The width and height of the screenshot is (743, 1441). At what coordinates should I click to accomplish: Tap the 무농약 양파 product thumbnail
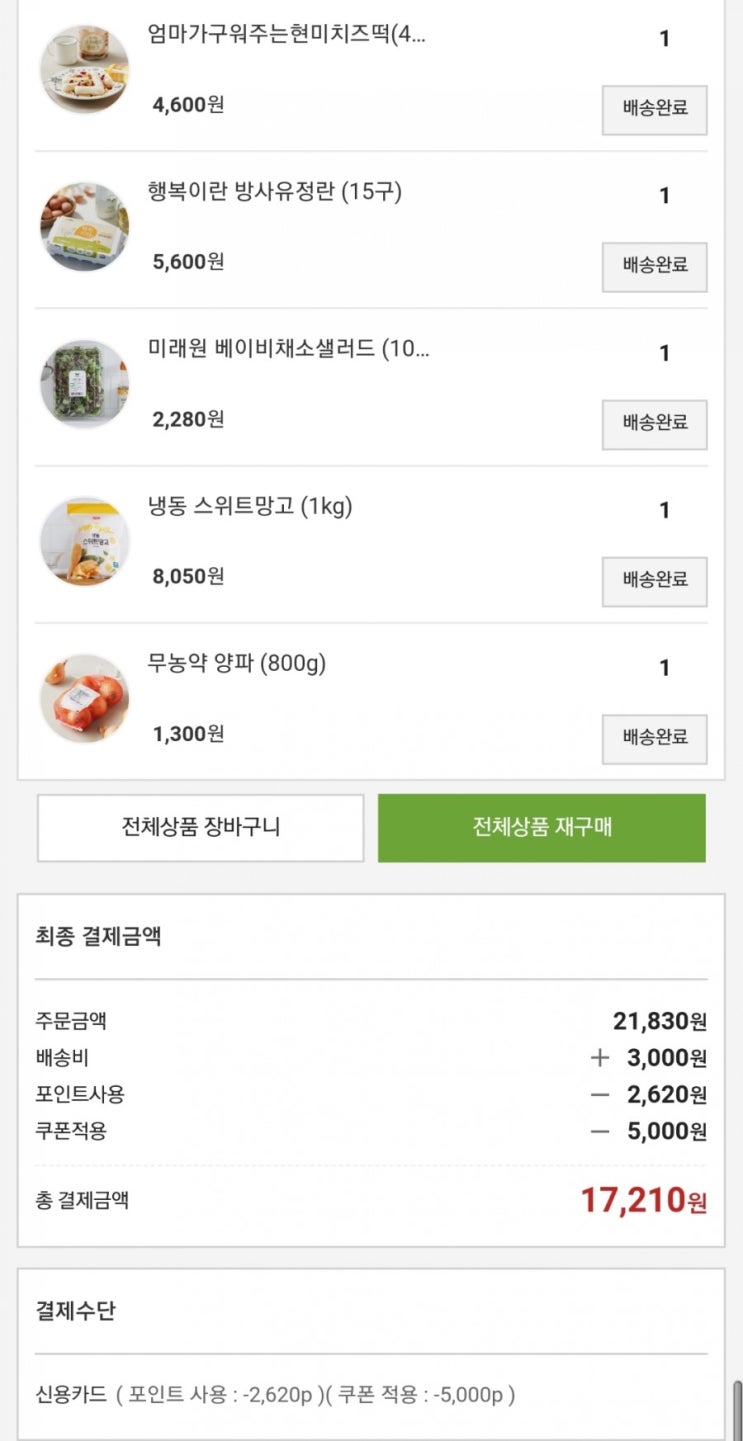tap(84, 698)
